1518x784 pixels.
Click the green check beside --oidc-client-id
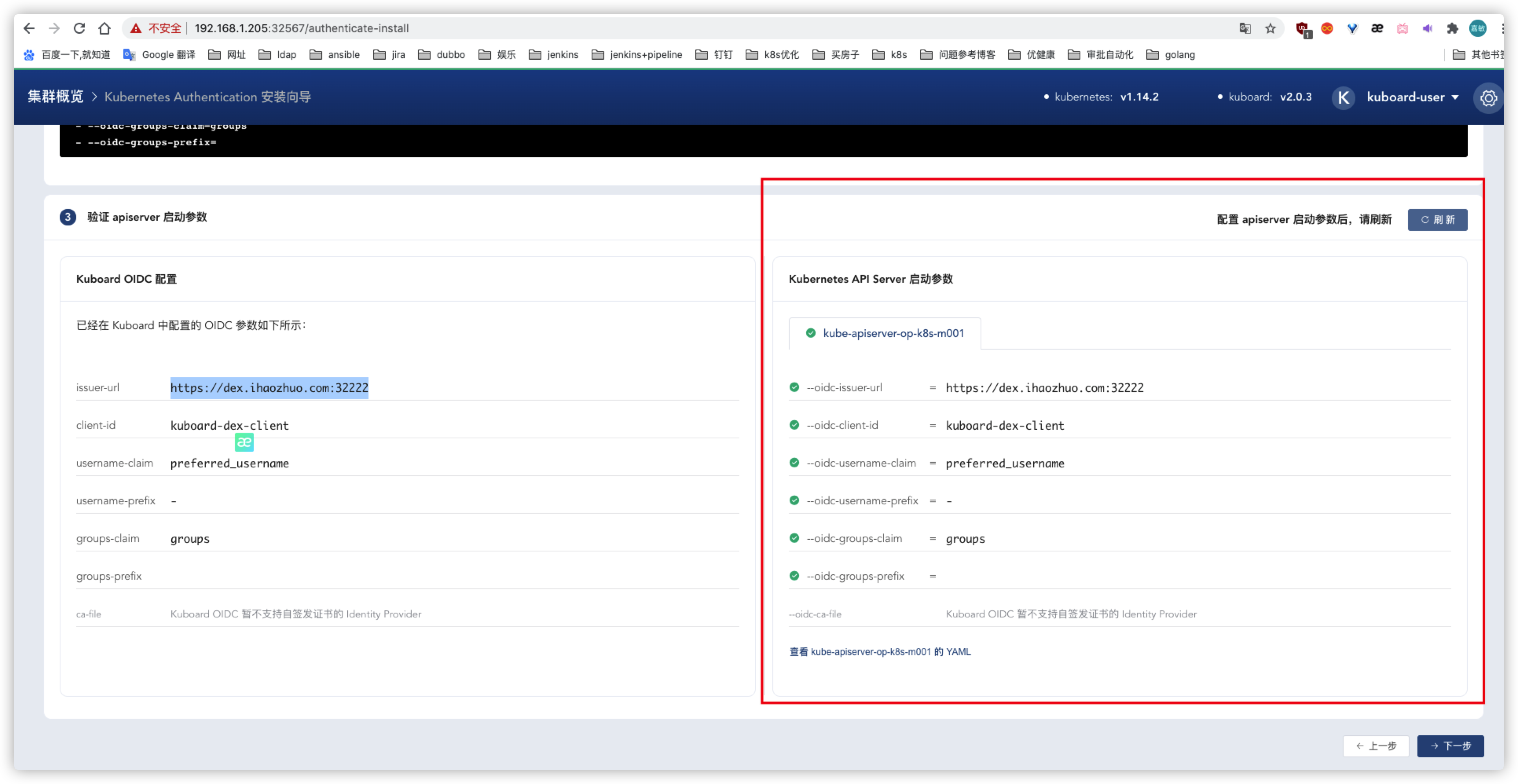click(794, 425)
